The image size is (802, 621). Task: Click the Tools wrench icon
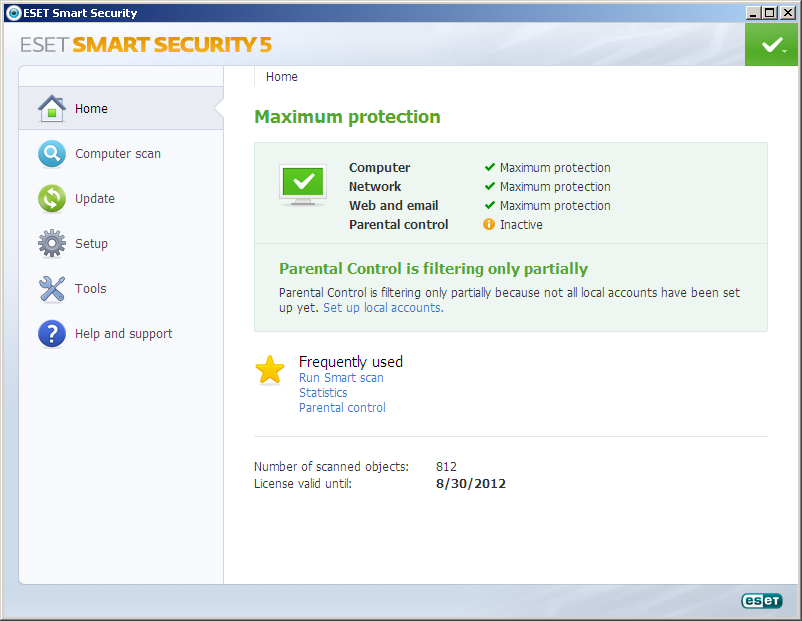pyautogui.click(x=52, y=289)
